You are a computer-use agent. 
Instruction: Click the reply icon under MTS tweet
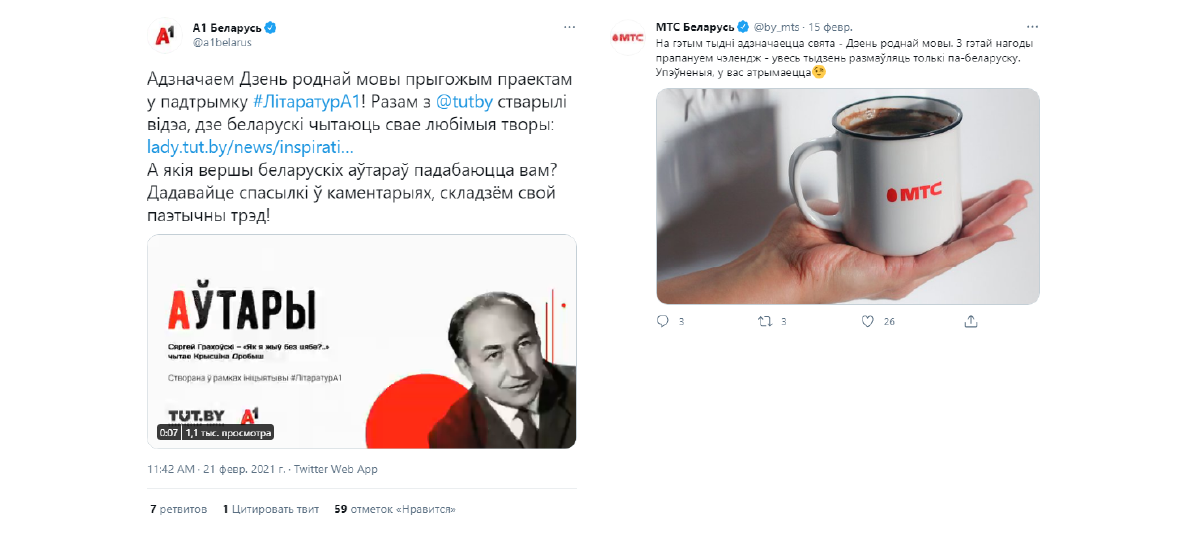(662, 321)
